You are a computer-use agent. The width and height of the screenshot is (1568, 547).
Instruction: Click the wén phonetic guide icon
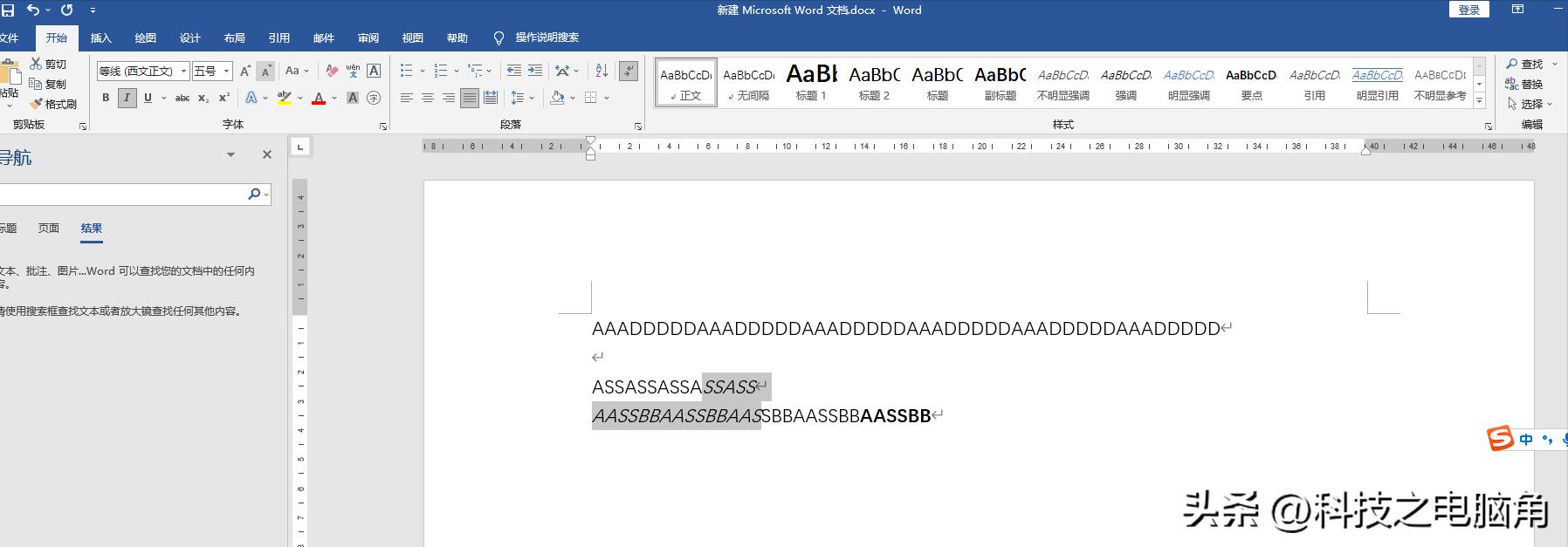pos(353,71)
